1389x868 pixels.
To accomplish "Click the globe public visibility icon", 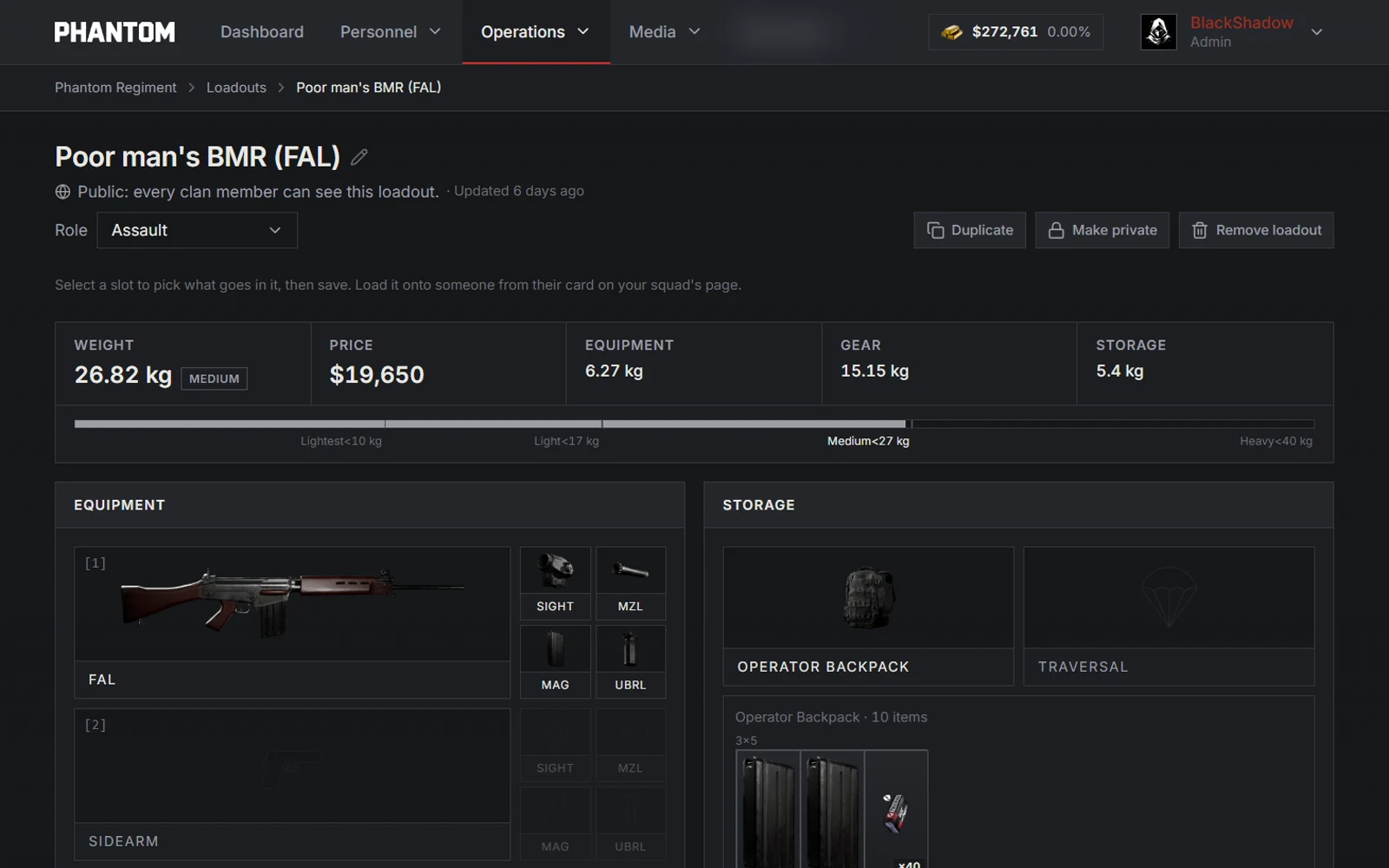I will (63, 192).
